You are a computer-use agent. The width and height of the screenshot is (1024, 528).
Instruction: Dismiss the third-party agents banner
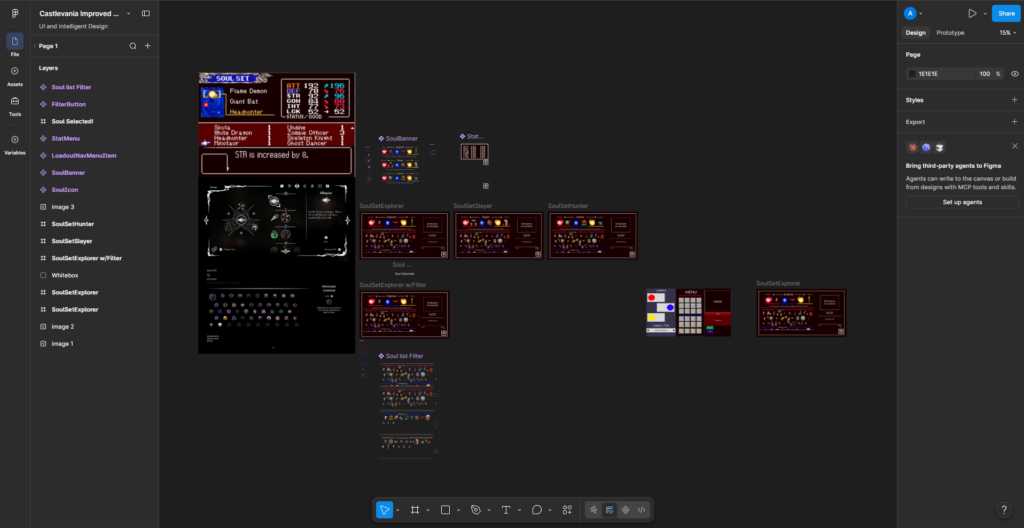pos(1014,146)
